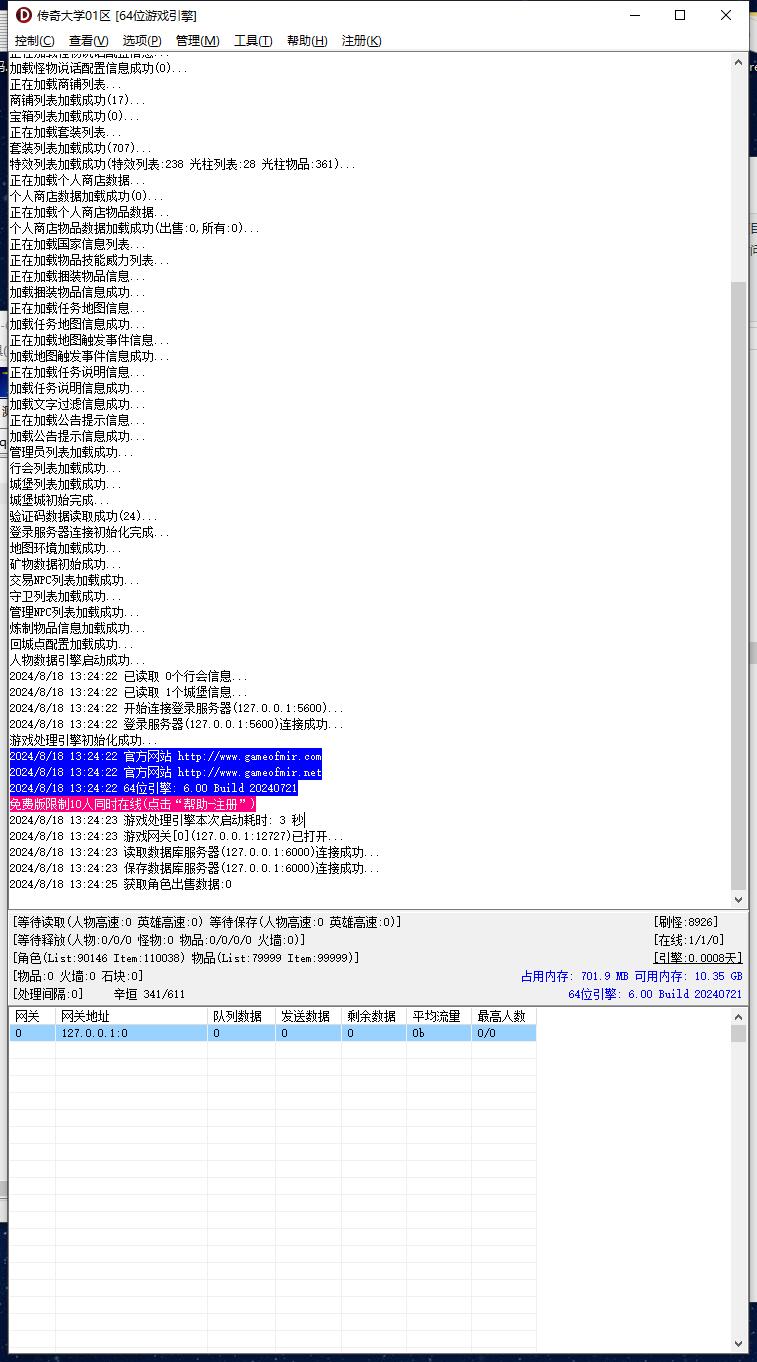Click log line with gameofmir.net URL
The width and height of the screenshot is (757, 1362).
pos(165,772)
